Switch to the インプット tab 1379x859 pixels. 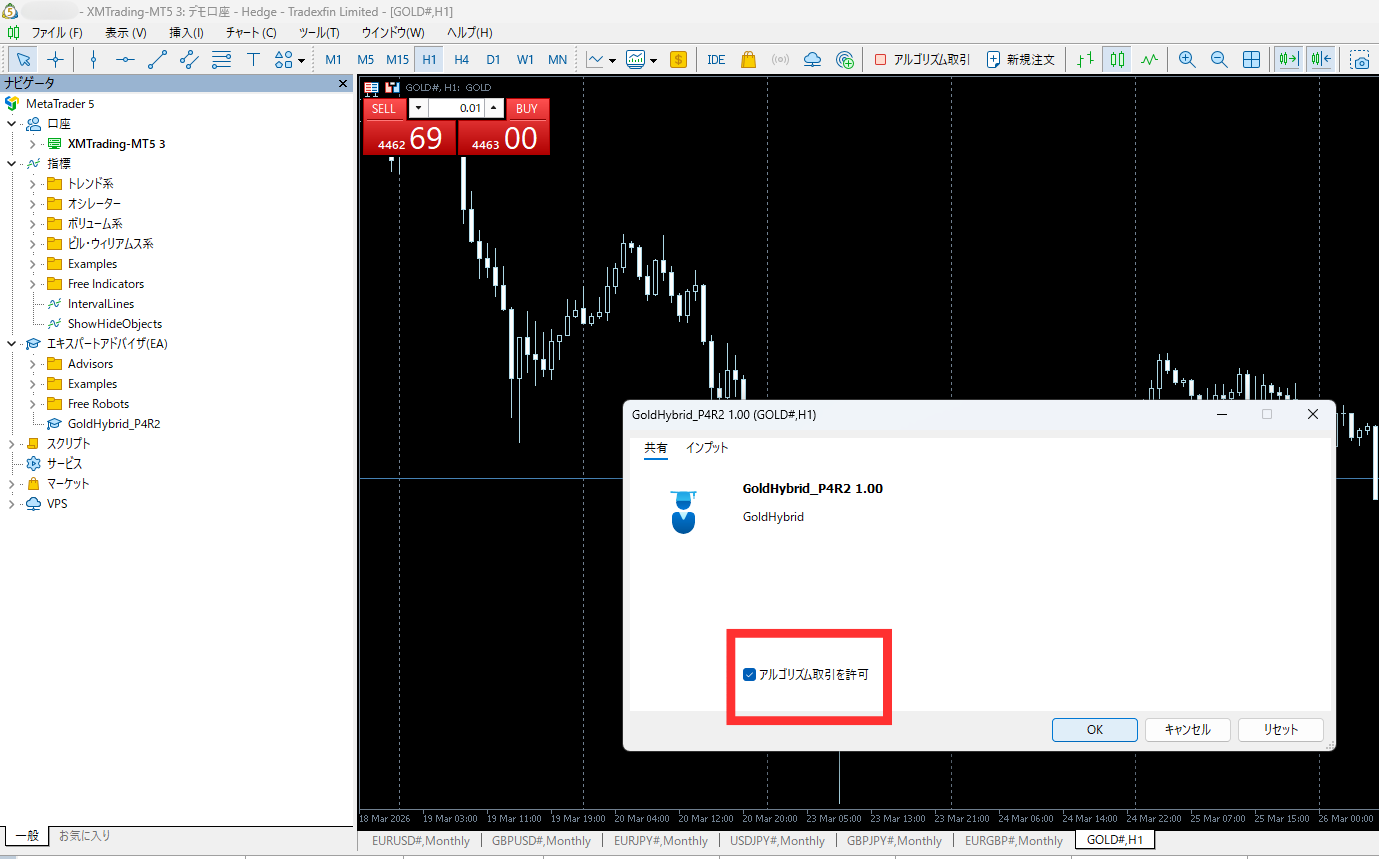coord(707,448)
